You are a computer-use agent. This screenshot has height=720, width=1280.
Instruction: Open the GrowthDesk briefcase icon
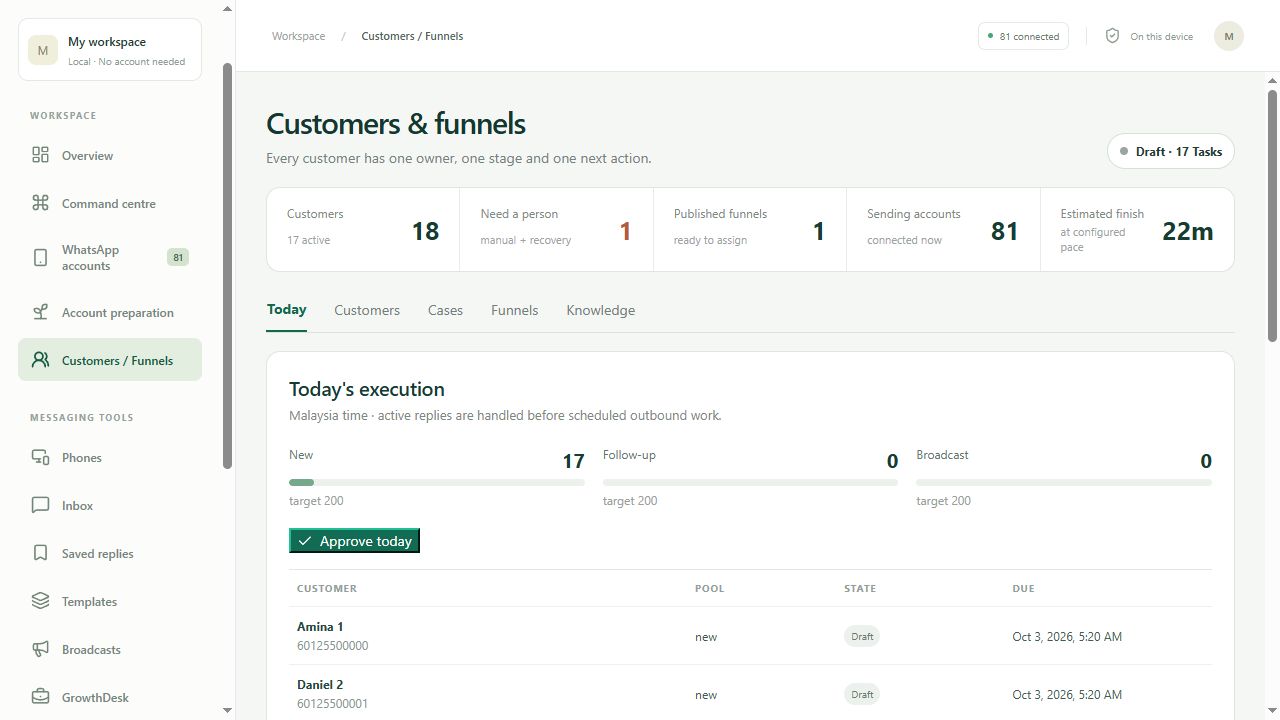[40, 697]
